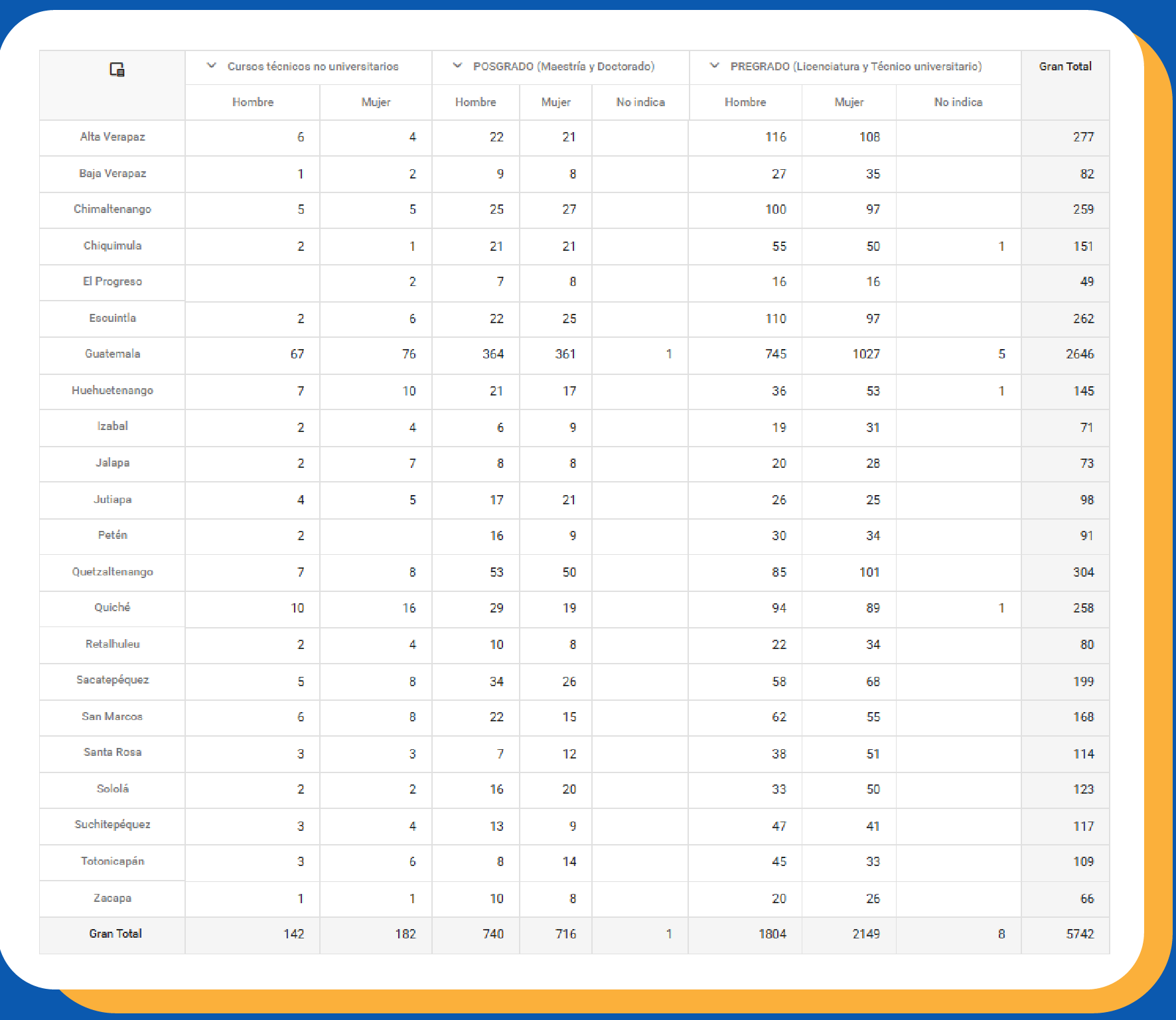Click Chiquimula grand total 151
The height and width of the screenshot is (1020, 1176).
coord(1084,246)
